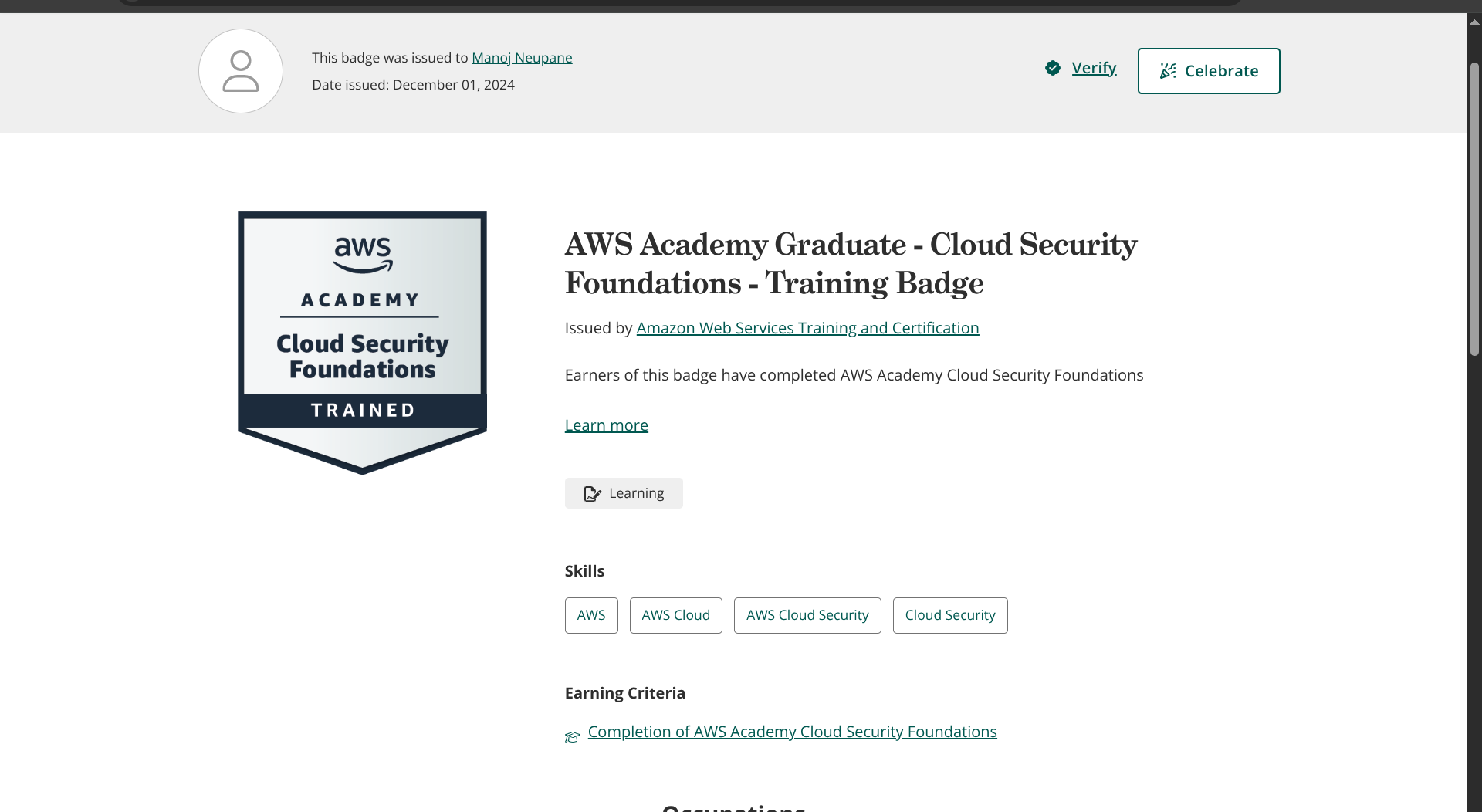The image size is (1482, 812).
Task: Select the AWS Cloud skill tag
Action: click(676, 615)
